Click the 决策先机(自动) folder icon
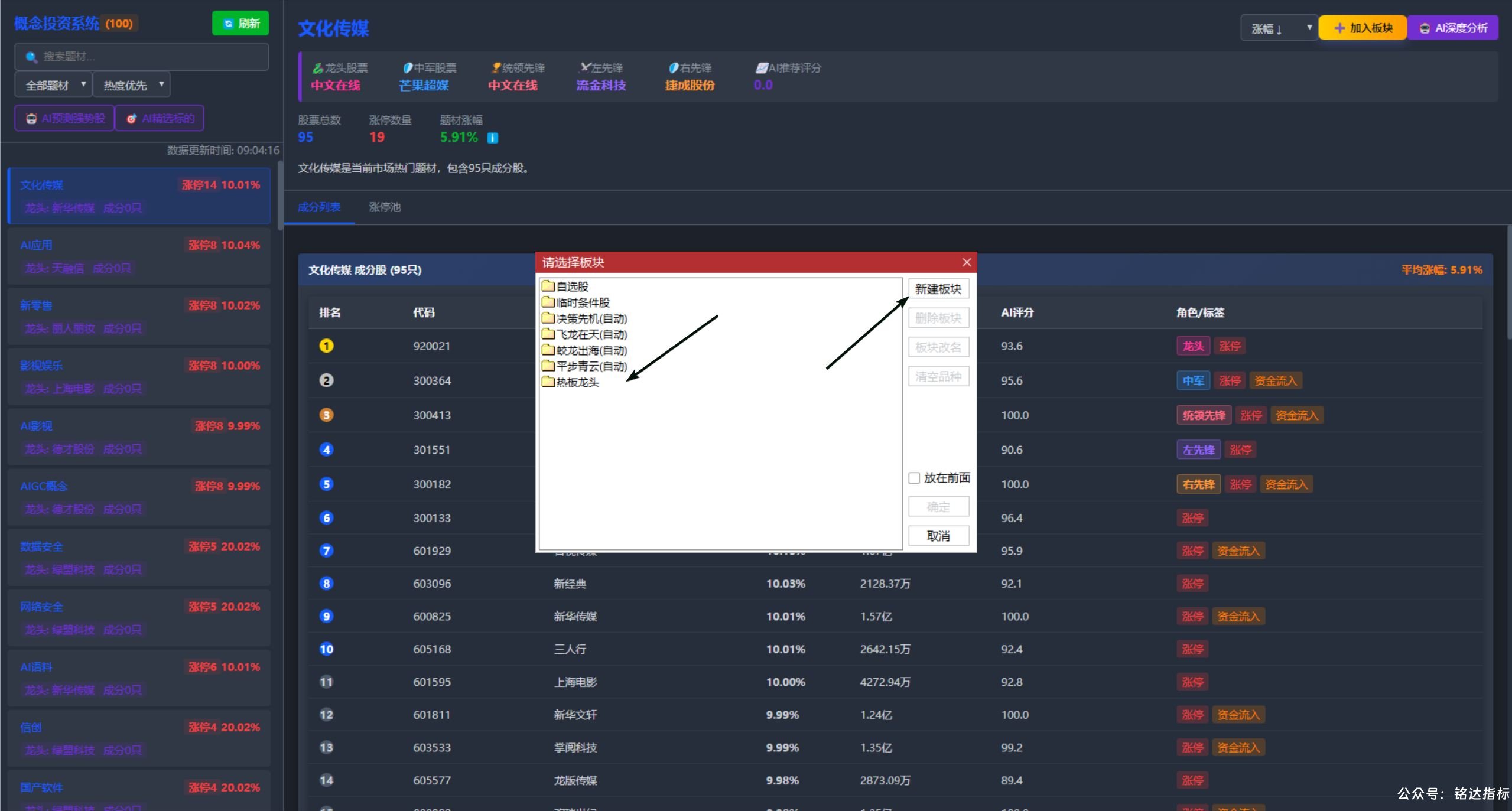Image resolution: width=1512 pixels, height=811 pixels. click(x=548, y=318)
